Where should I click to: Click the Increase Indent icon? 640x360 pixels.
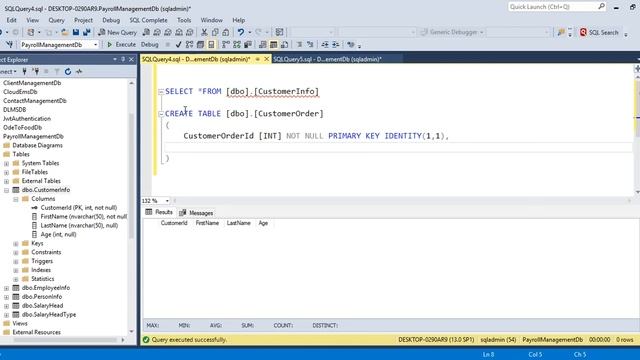[336, 44]
